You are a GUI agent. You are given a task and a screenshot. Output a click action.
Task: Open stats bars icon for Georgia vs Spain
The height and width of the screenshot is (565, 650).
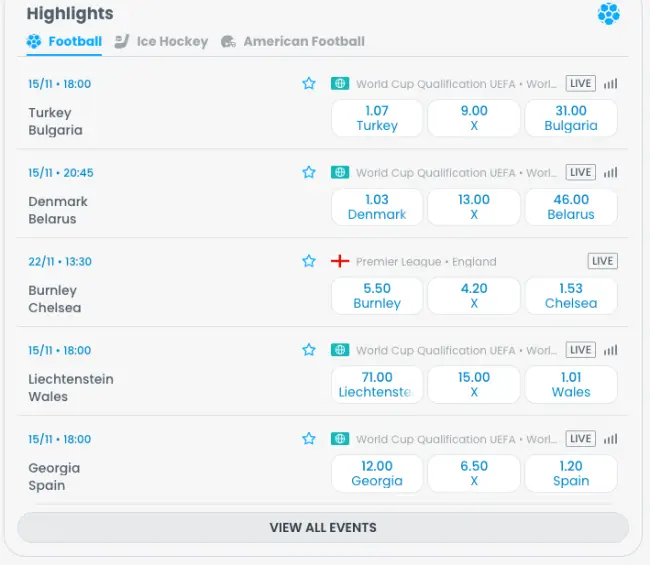tap(610, 439)
